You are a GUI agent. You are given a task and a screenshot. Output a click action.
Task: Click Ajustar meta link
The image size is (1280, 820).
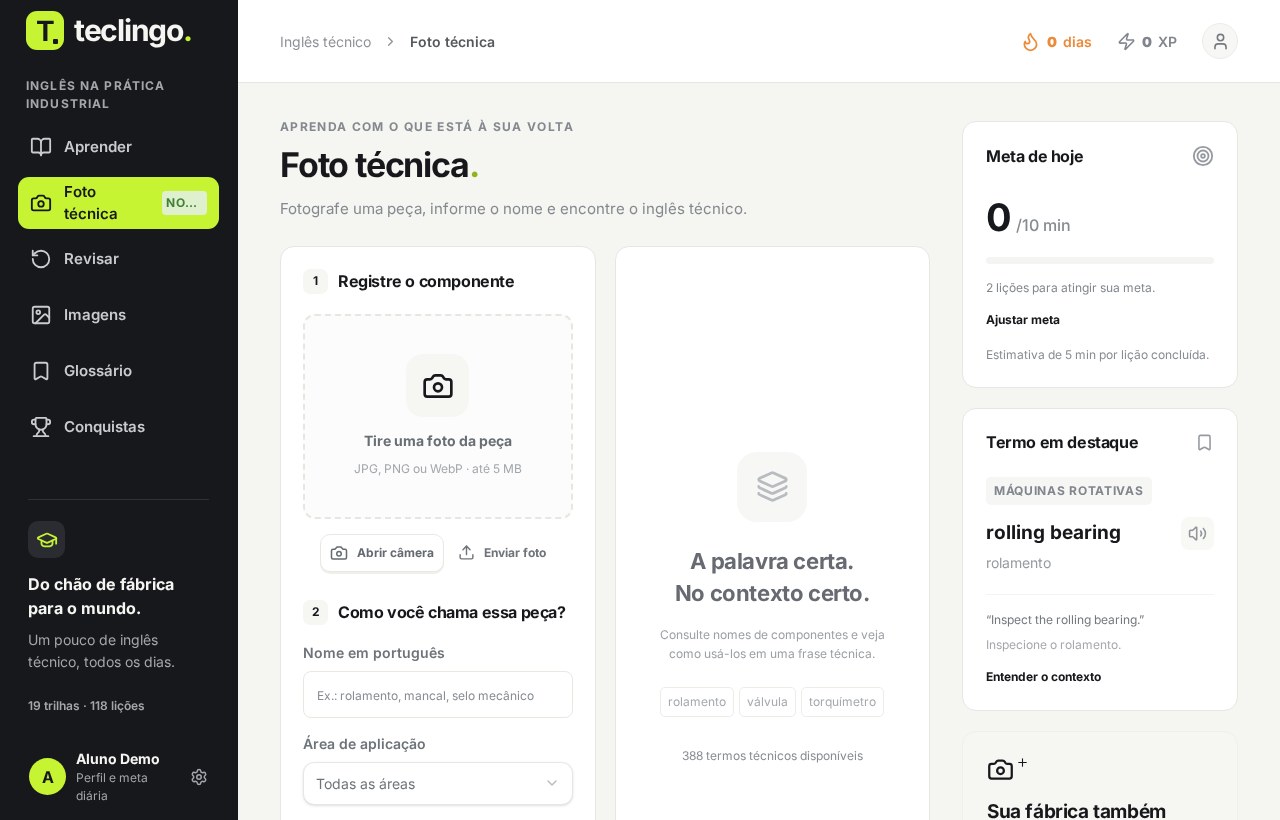point(1023,320)
